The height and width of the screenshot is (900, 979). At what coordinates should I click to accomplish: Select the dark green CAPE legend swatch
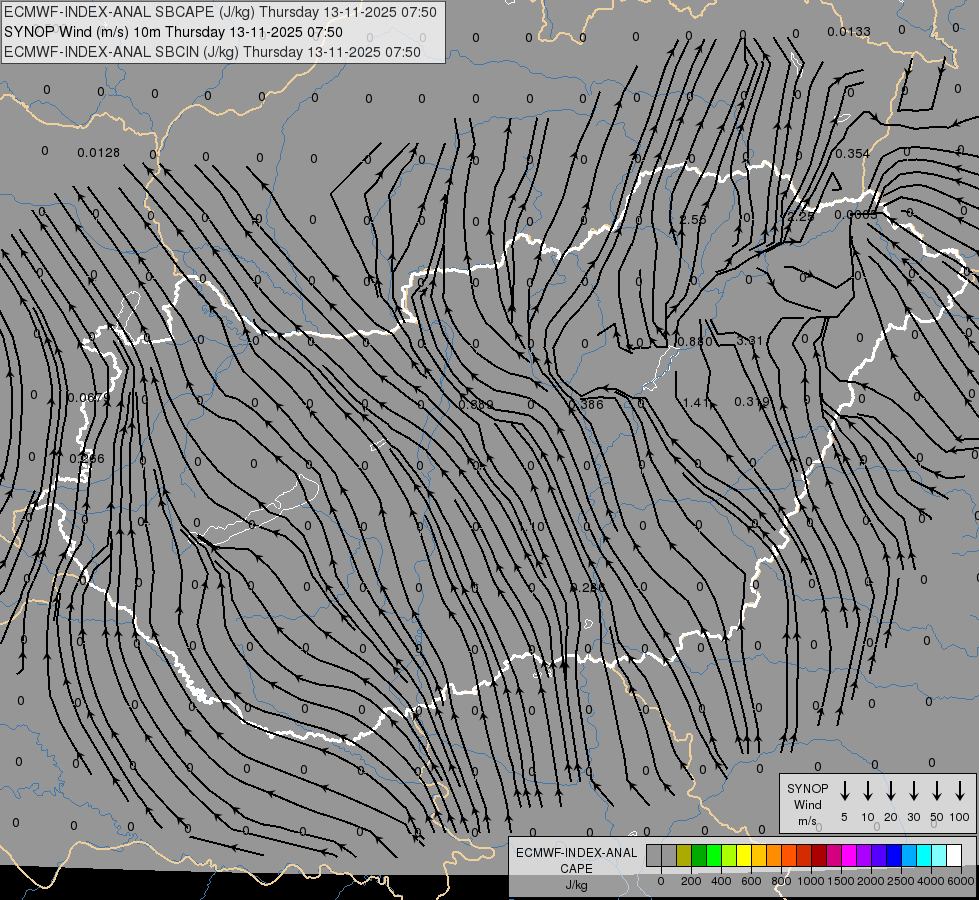699,855
